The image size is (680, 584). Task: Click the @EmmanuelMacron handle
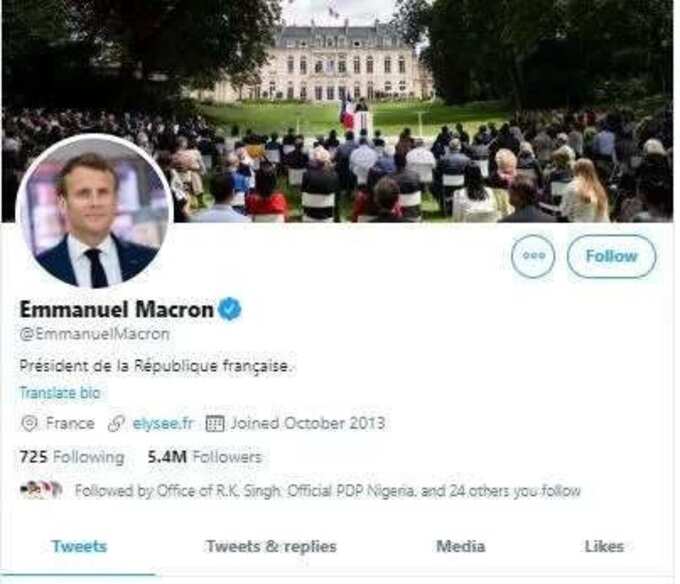(x=95, y=334)
